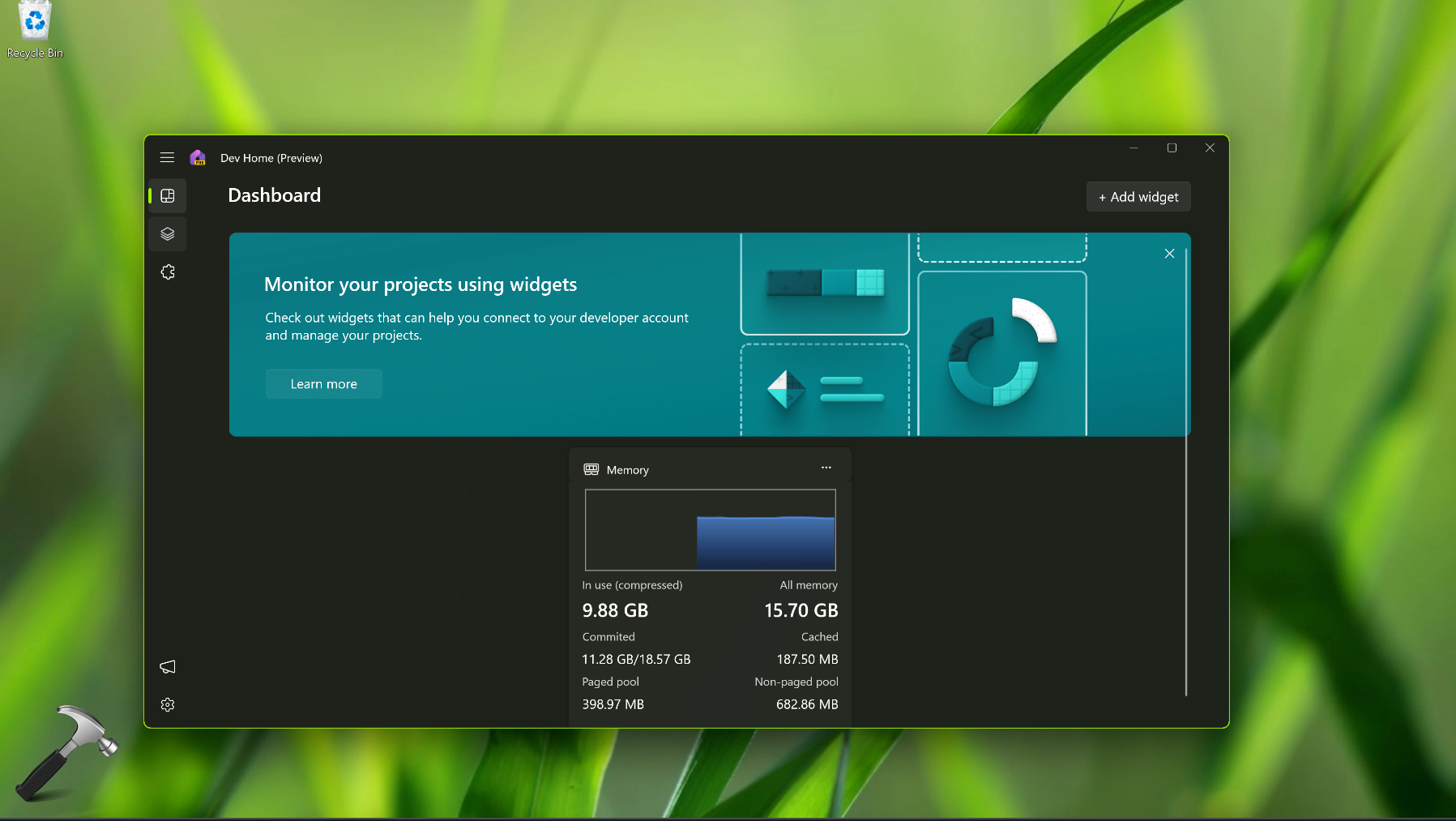Click the dashboard vertical scrollbar
This screenshot has height=821, width=1456.
coord(1186,470)
